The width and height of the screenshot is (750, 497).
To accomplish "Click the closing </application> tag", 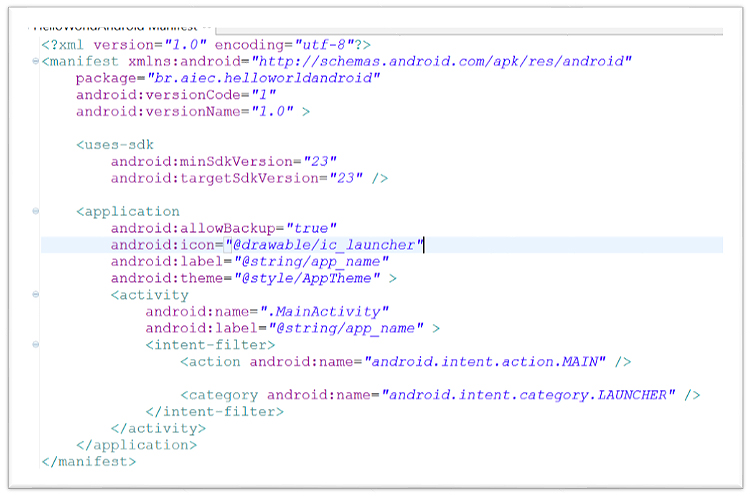I will pos(136,445).
